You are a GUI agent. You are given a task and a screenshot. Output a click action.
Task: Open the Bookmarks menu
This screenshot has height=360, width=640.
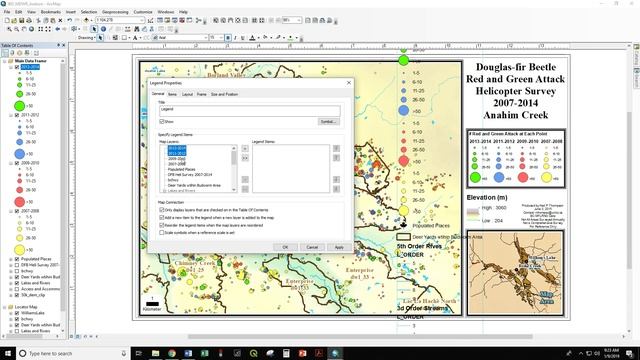coord(51,12)
